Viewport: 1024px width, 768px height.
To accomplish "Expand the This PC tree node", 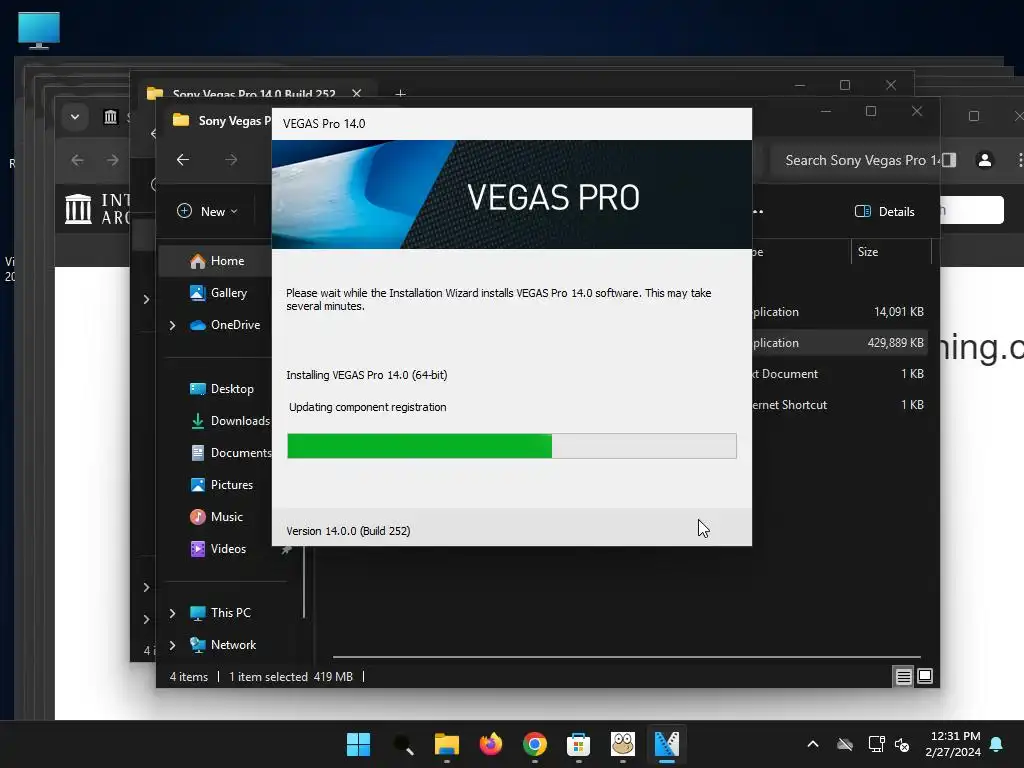I will [172, 613].
